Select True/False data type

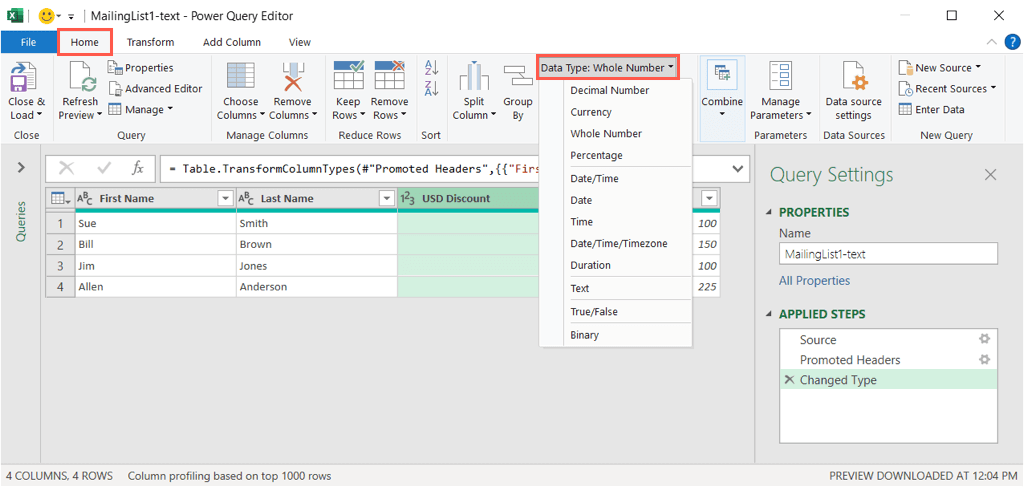coord(594,312)
